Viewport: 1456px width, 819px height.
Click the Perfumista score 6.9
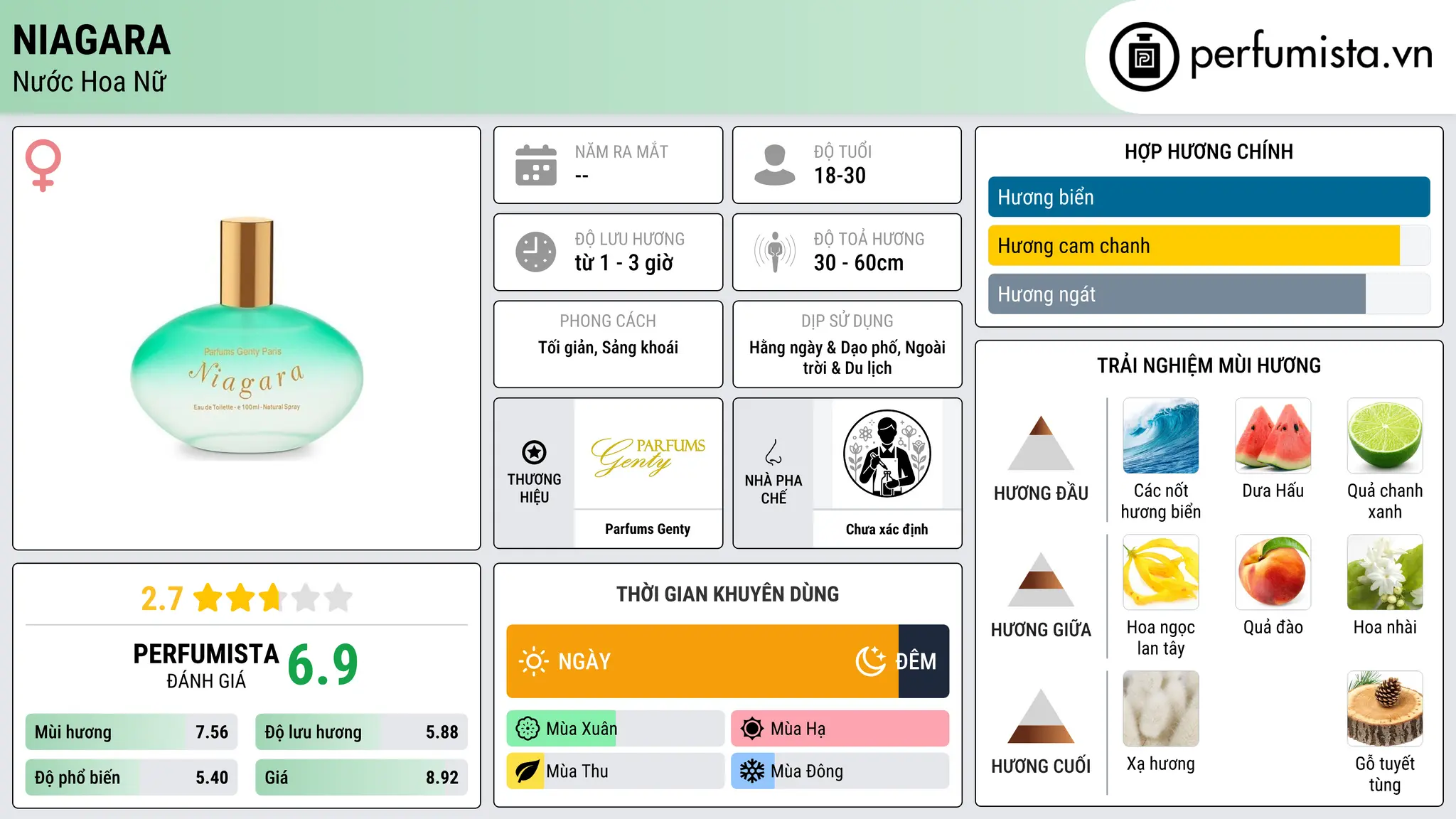pyautogui.click(x=323, y=665)
